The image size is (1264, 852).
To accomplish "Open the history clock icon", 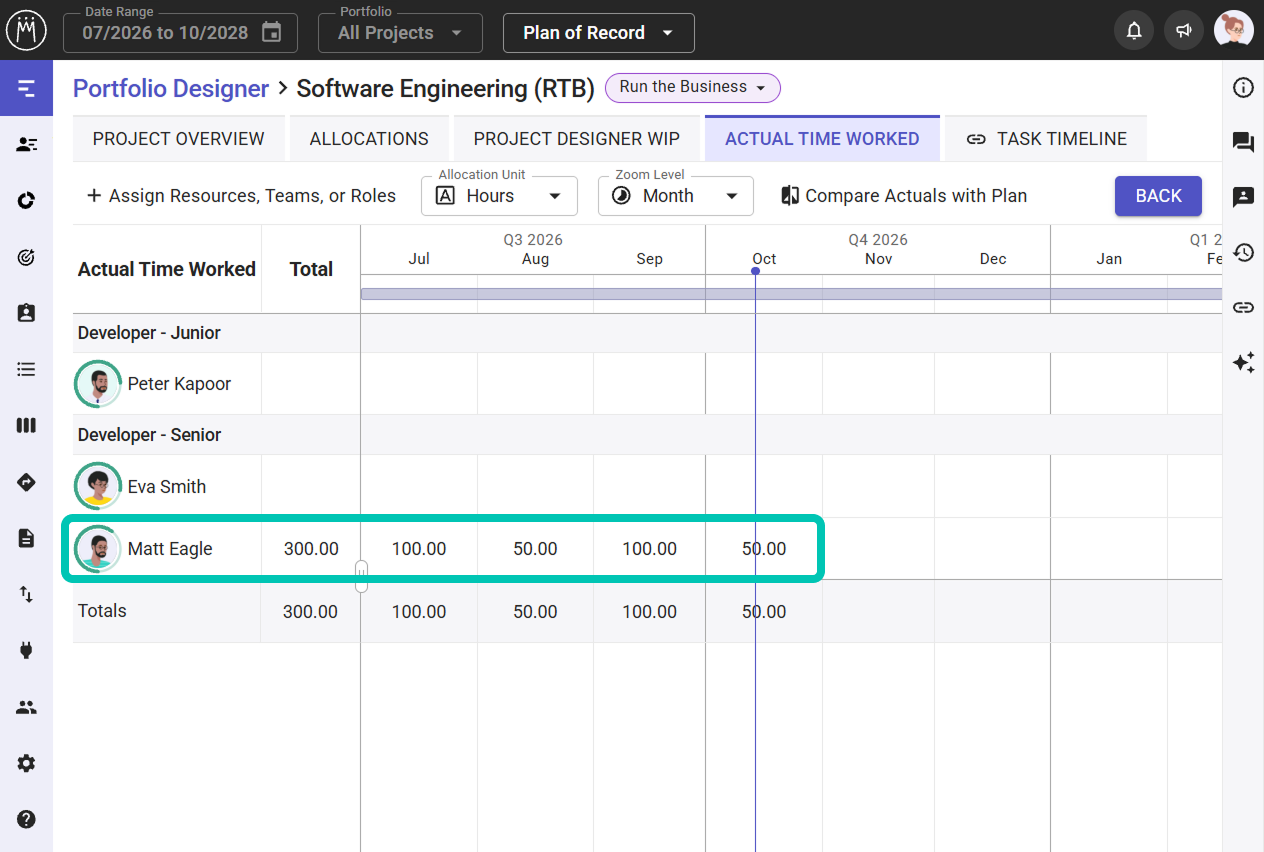I will 1243,252.
